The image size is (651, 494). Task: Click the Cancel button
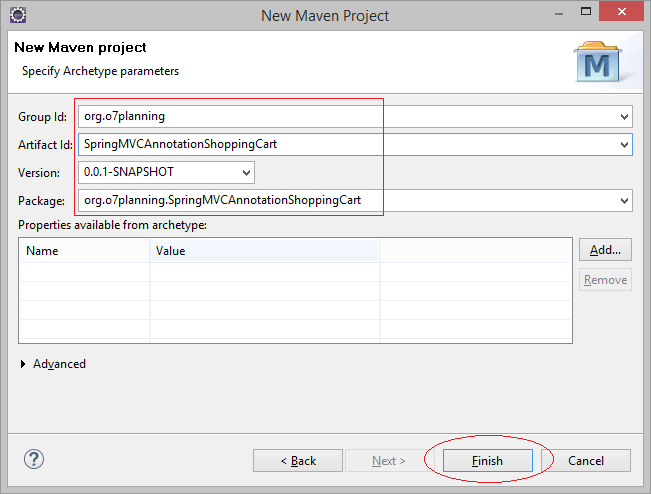click(586, 460)
